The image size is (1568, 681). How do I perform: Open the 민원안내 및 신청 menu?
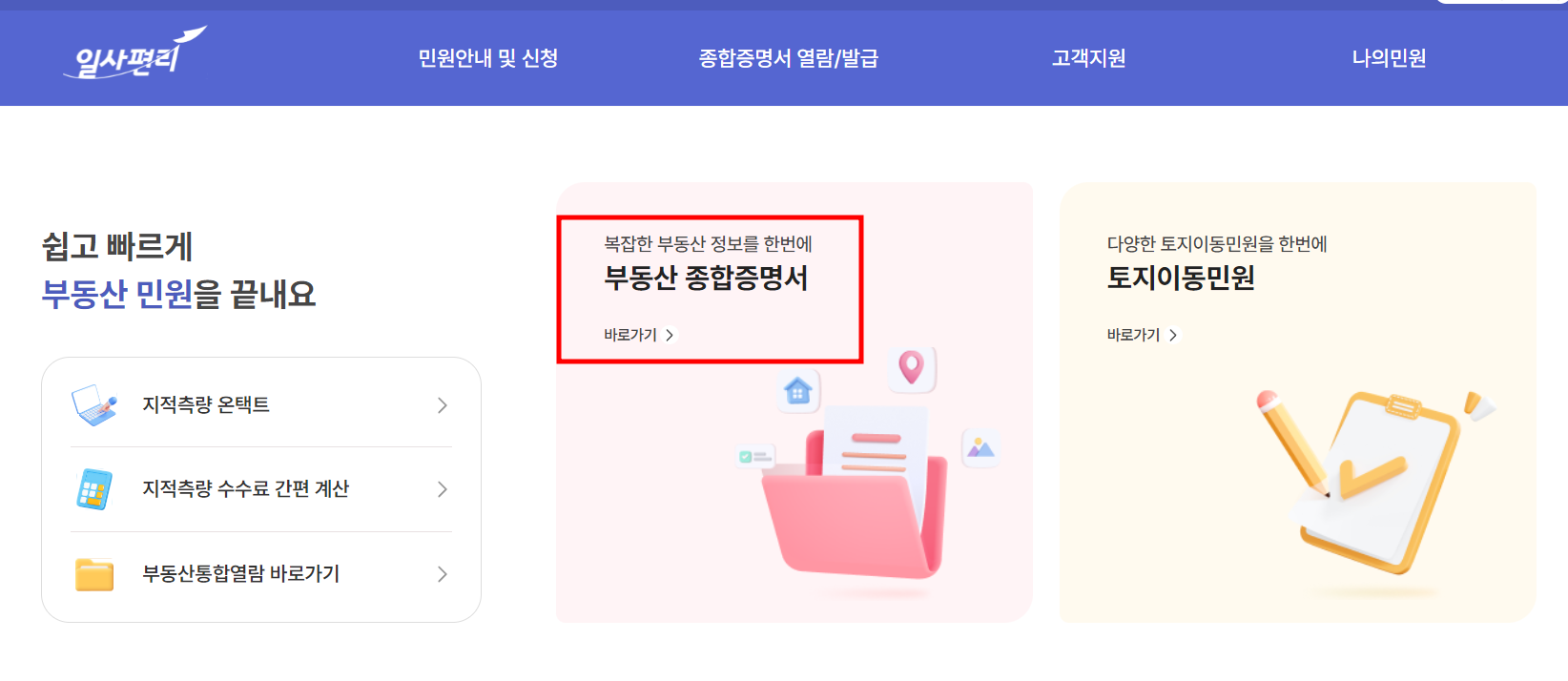pyautogui.click(x=488, y=58)
